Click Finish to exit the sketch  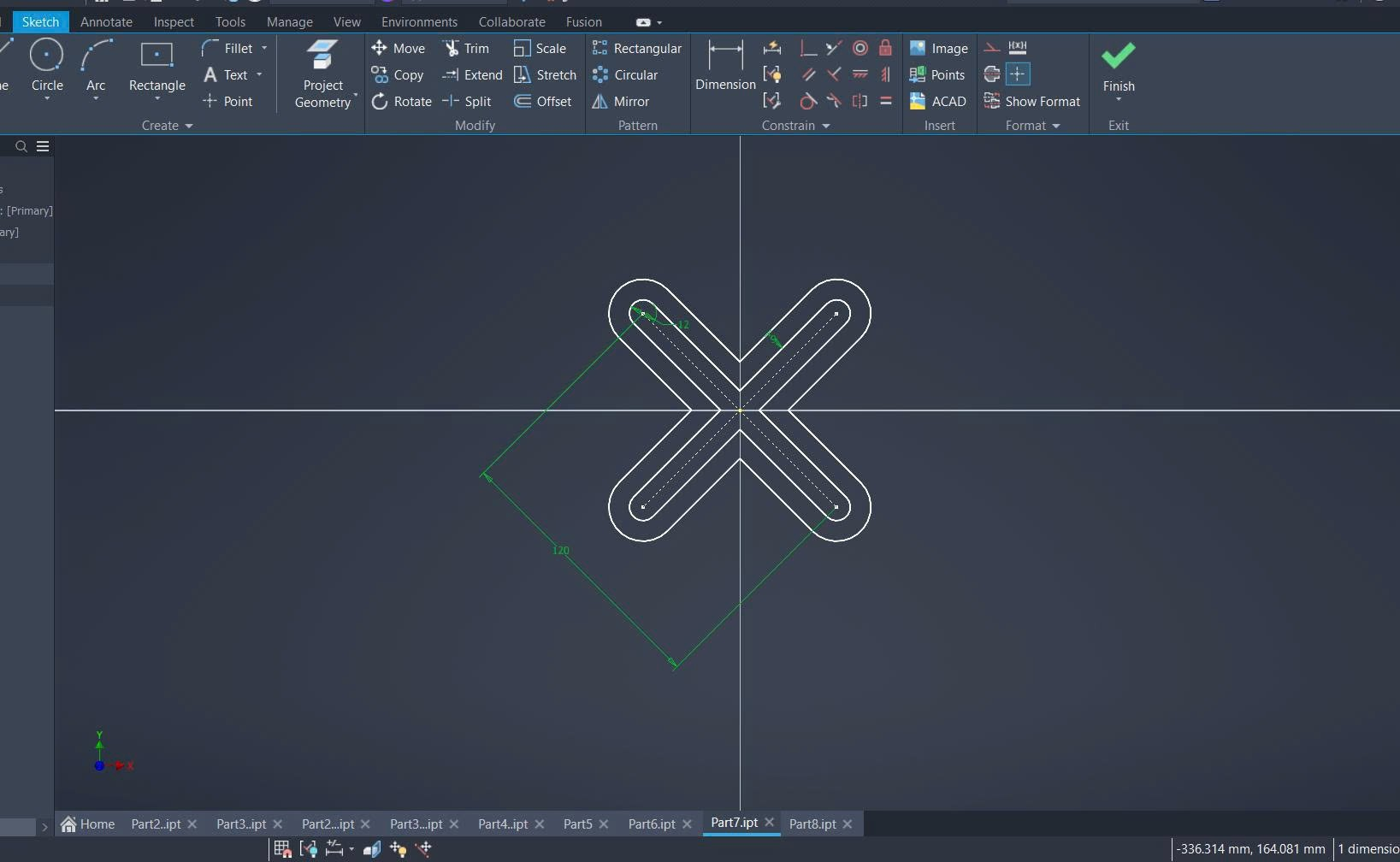click(x=1118, y=67)
